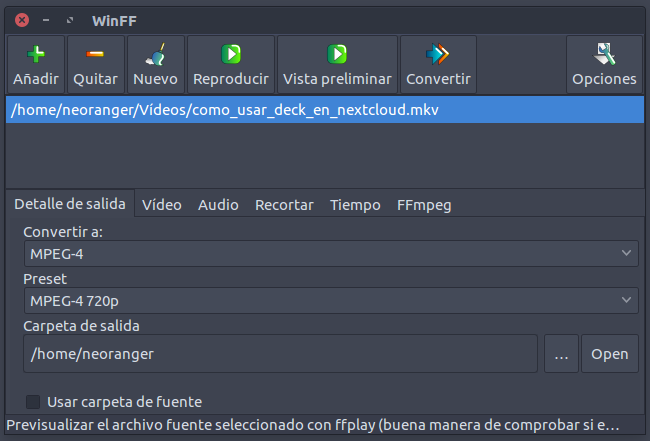Image resolution: width=650 pixels, height=441 pixels.
Task: Select the FFmpeg tab
Action: (424, 204)
